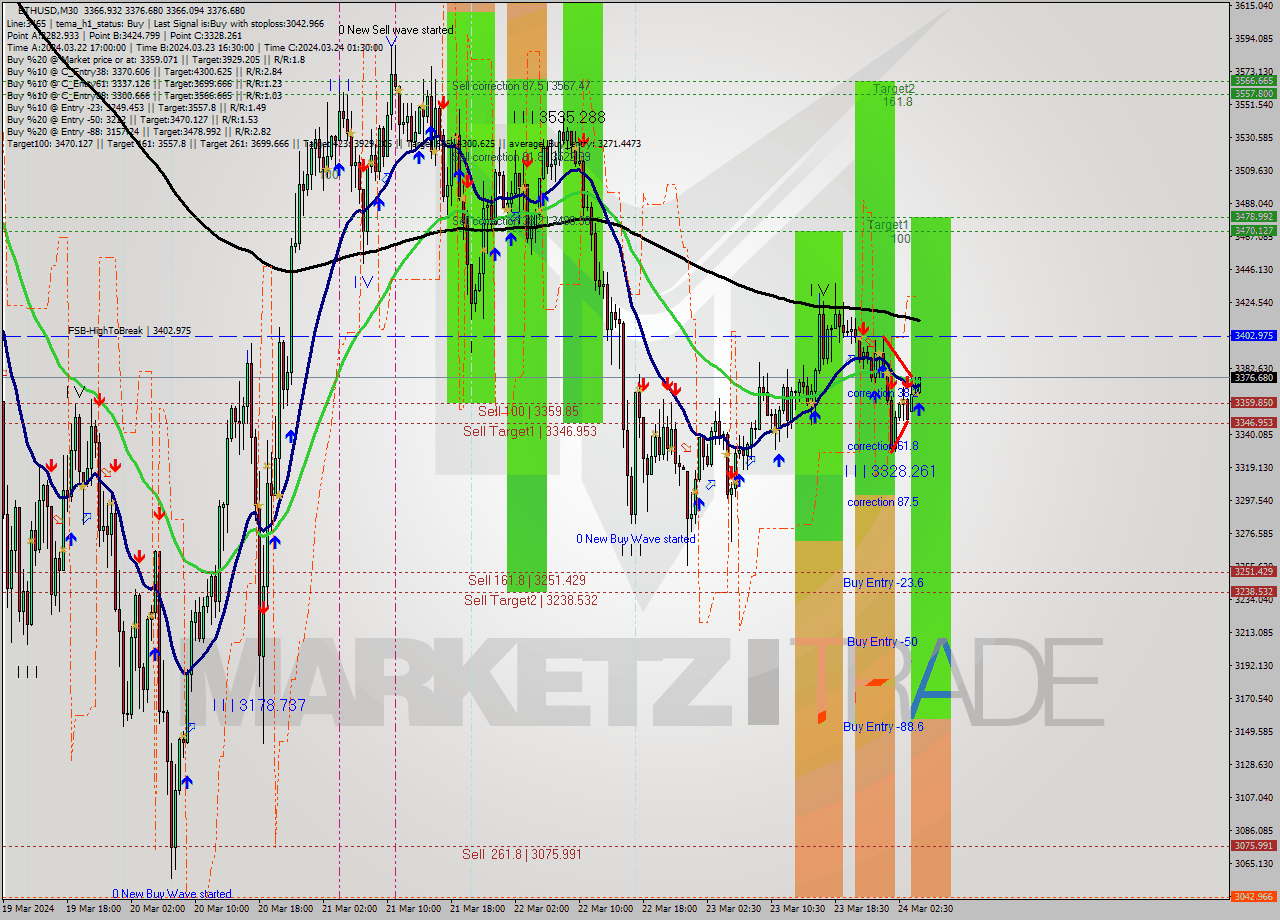Click the '23 Mar 02:30' time axis label

(734, 909)
